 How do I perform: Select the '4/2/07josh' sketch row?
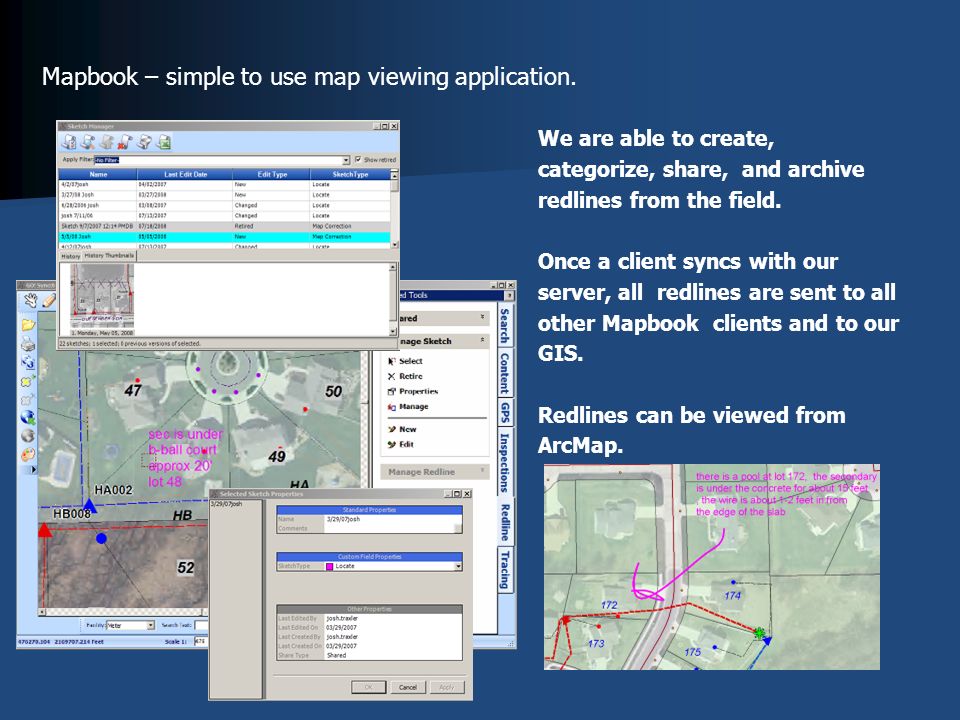224,184
